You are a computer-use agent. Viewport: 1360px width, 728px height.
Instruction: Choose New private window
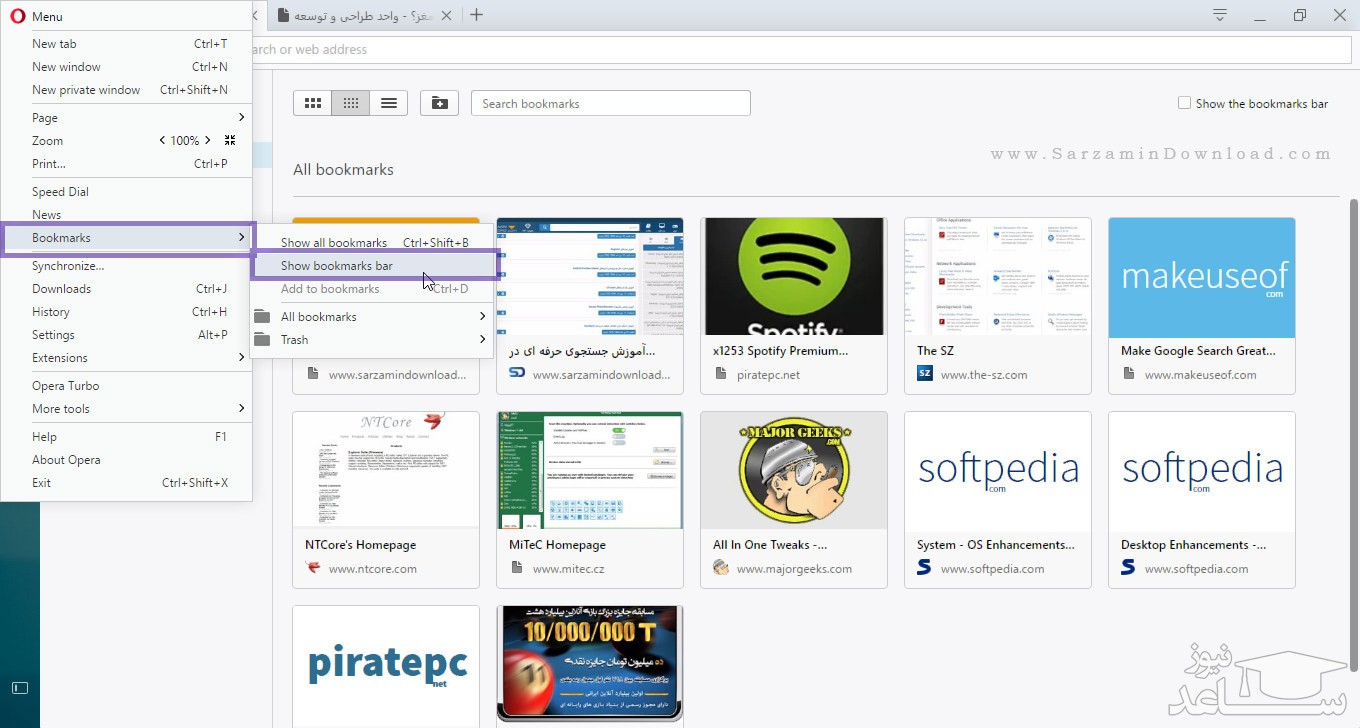tap(127, 90)
